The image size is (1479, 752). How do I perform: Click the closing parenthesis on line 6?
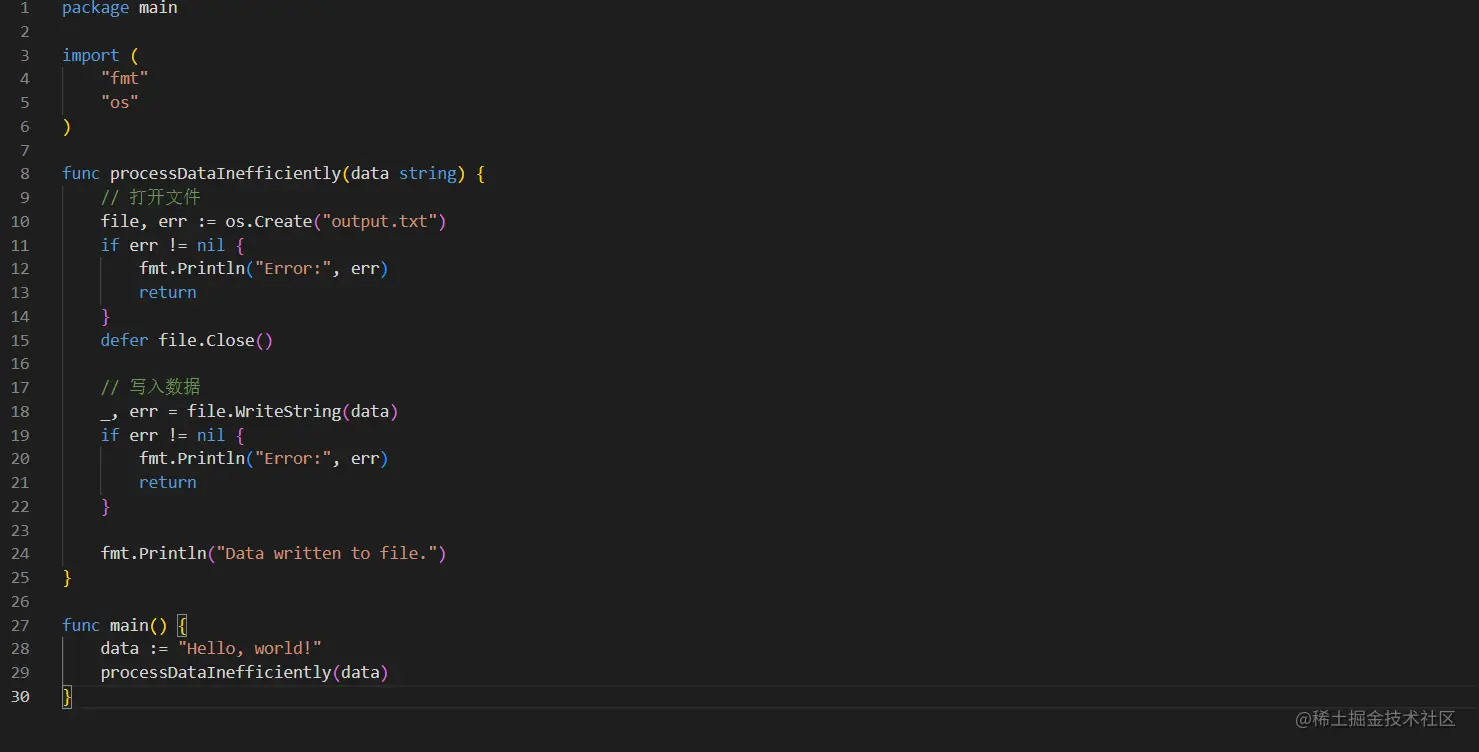point(67,126)
